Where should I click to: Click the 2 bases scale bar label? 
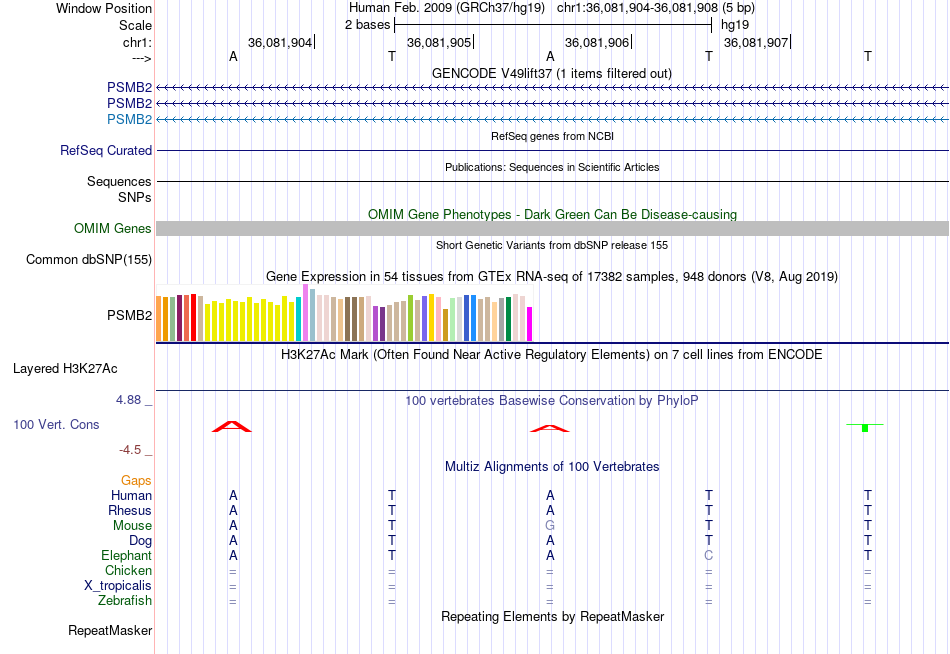click(x=368, y=25)
